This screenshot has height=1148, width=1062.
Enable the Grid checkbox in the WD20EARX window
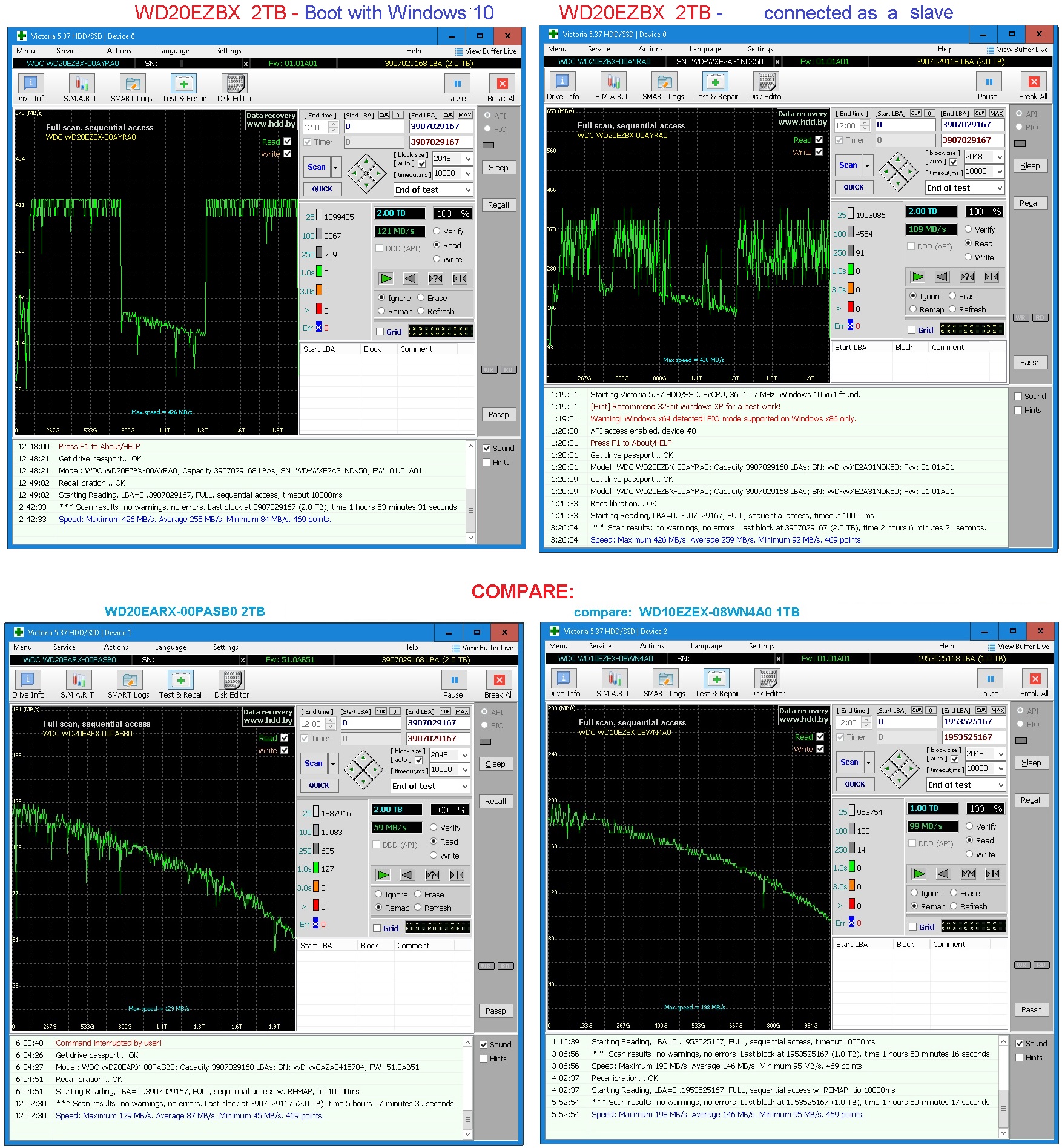(377, 928)
